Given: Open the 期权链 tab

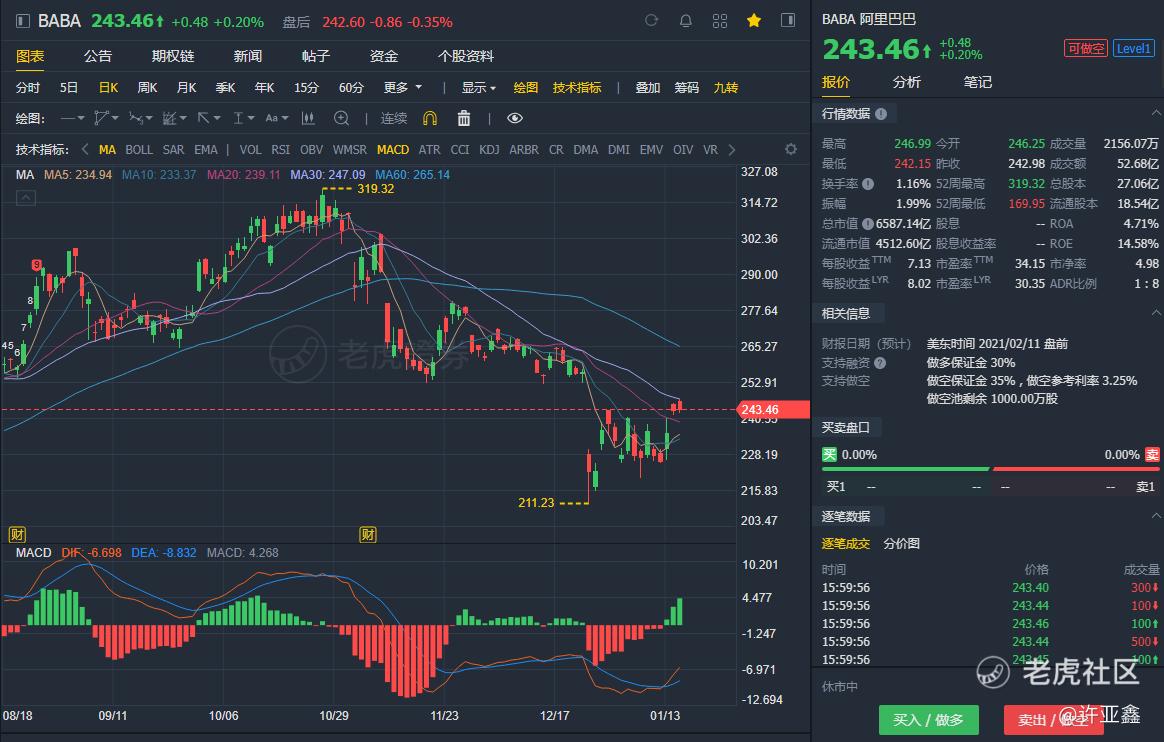Looking at the screenshot, I should 173,56.
